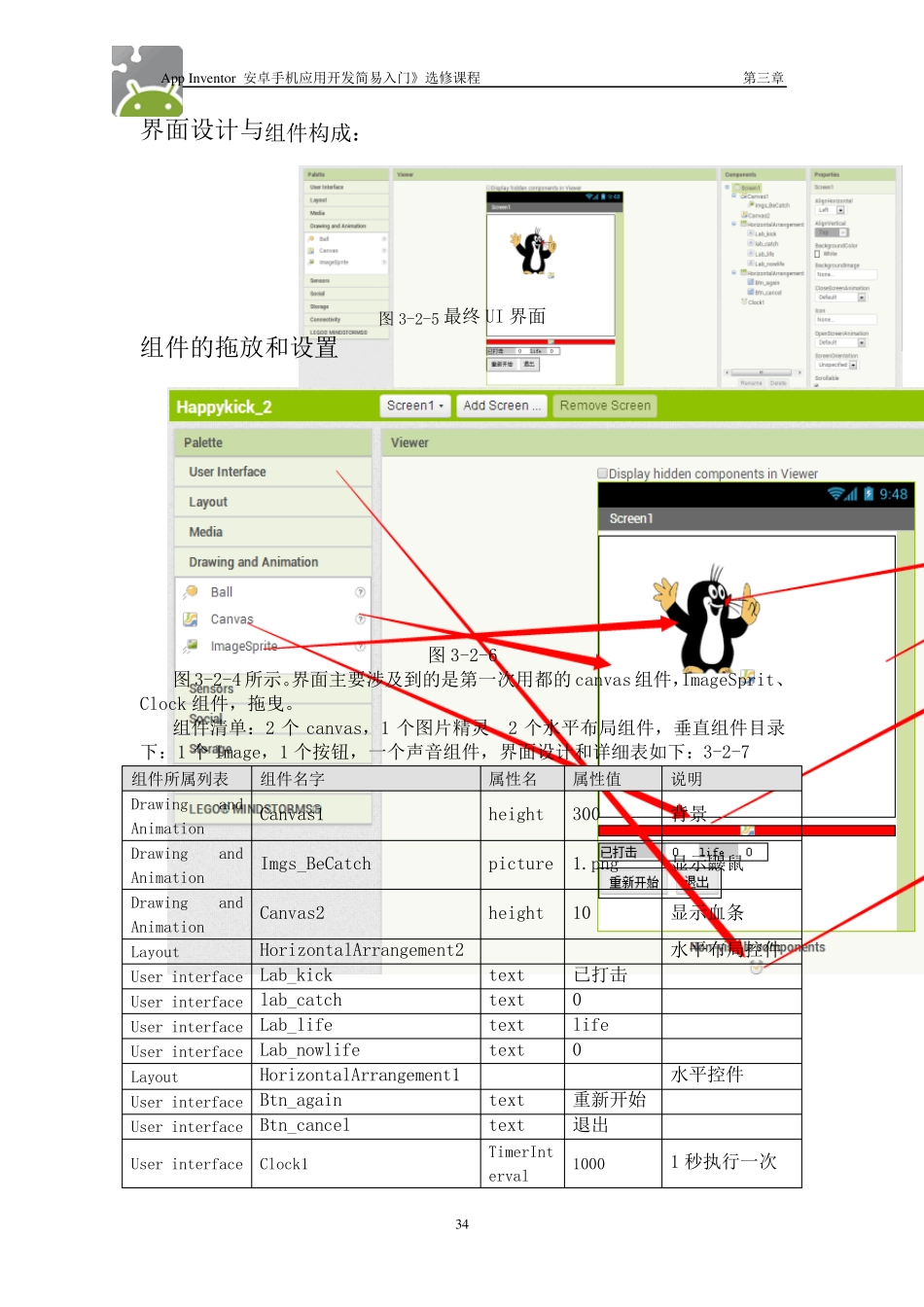Click the ImageSprite component icon in Palette

click(x=191, y=646)
